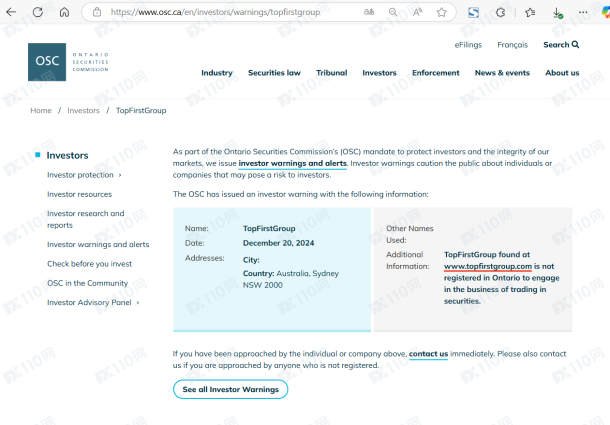
Task: Go to Home breadcrumb
Action: 41,111
